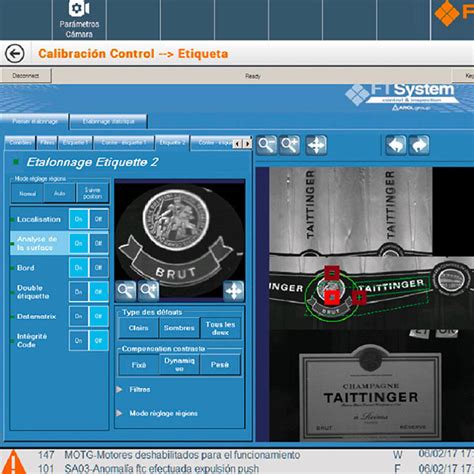Click Suivre position button
Image resolution: width=474 pixels, height=474 pixels.
pos(92,193)
